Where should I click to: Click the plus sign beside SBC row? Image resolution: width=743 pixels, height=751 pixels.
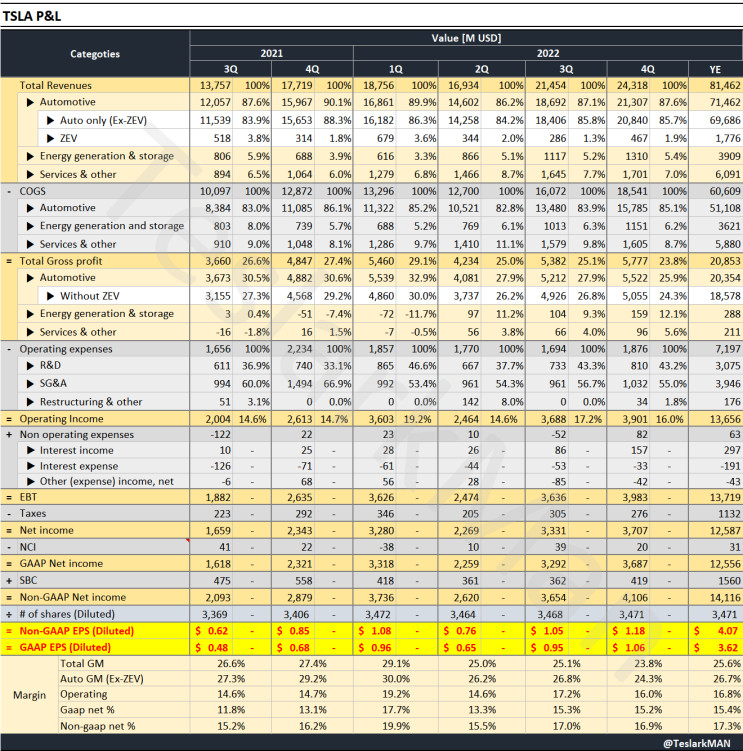tap(9, 582)
